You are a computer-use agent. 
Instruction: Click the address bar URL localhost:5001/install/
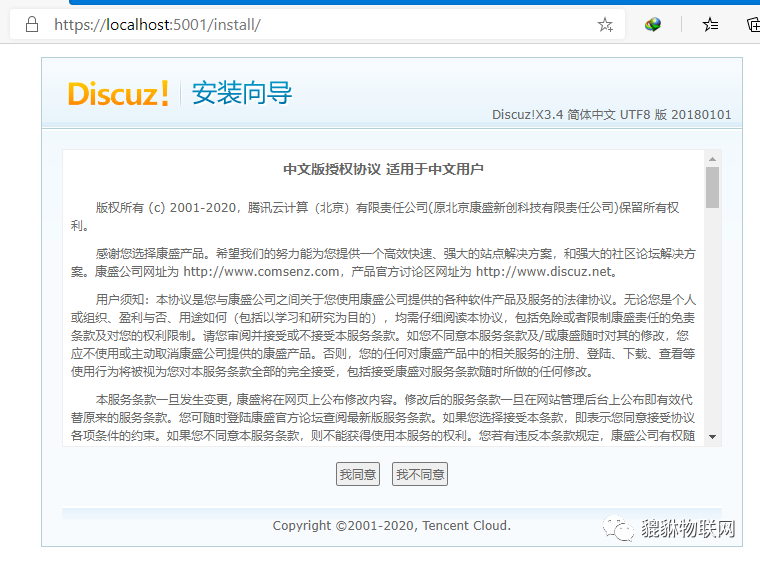(x=158, y=25)
